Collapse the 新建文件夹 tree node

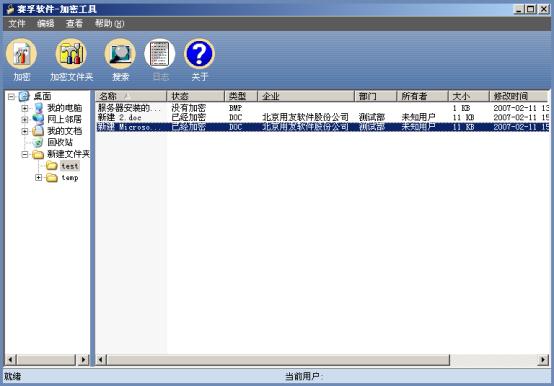(x=25, y=154)
